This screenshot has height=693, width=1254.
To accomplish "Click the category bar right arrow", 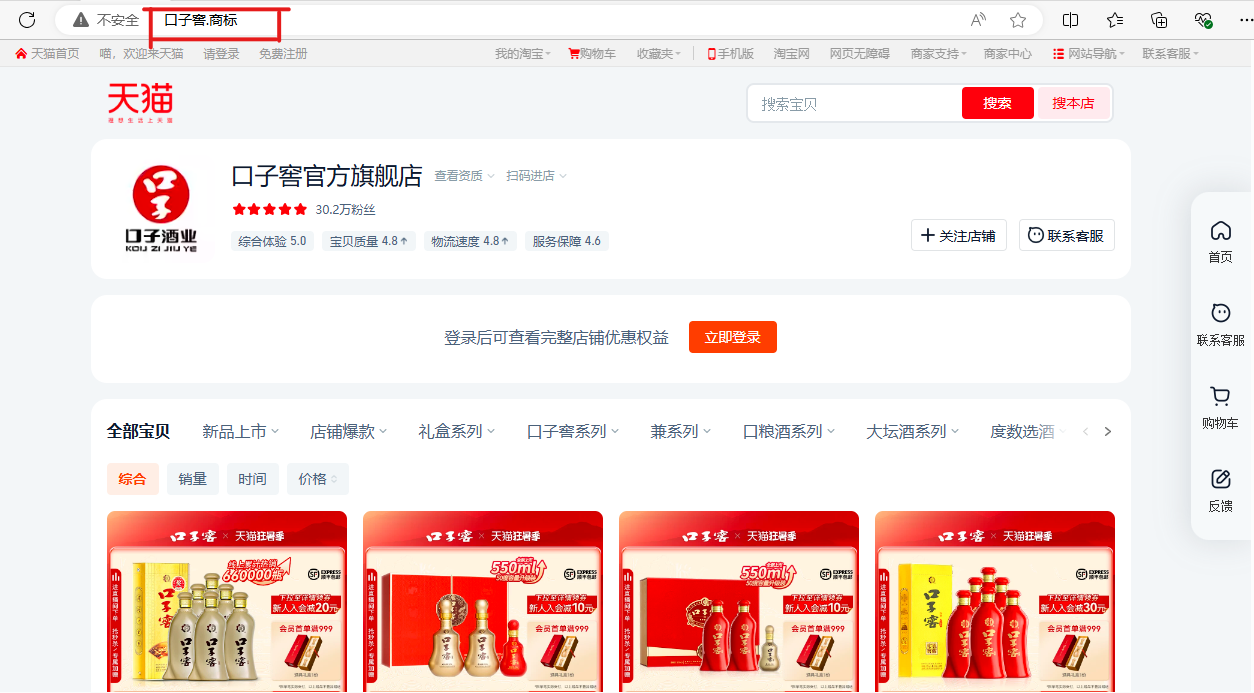I will tap(1107, 432).
